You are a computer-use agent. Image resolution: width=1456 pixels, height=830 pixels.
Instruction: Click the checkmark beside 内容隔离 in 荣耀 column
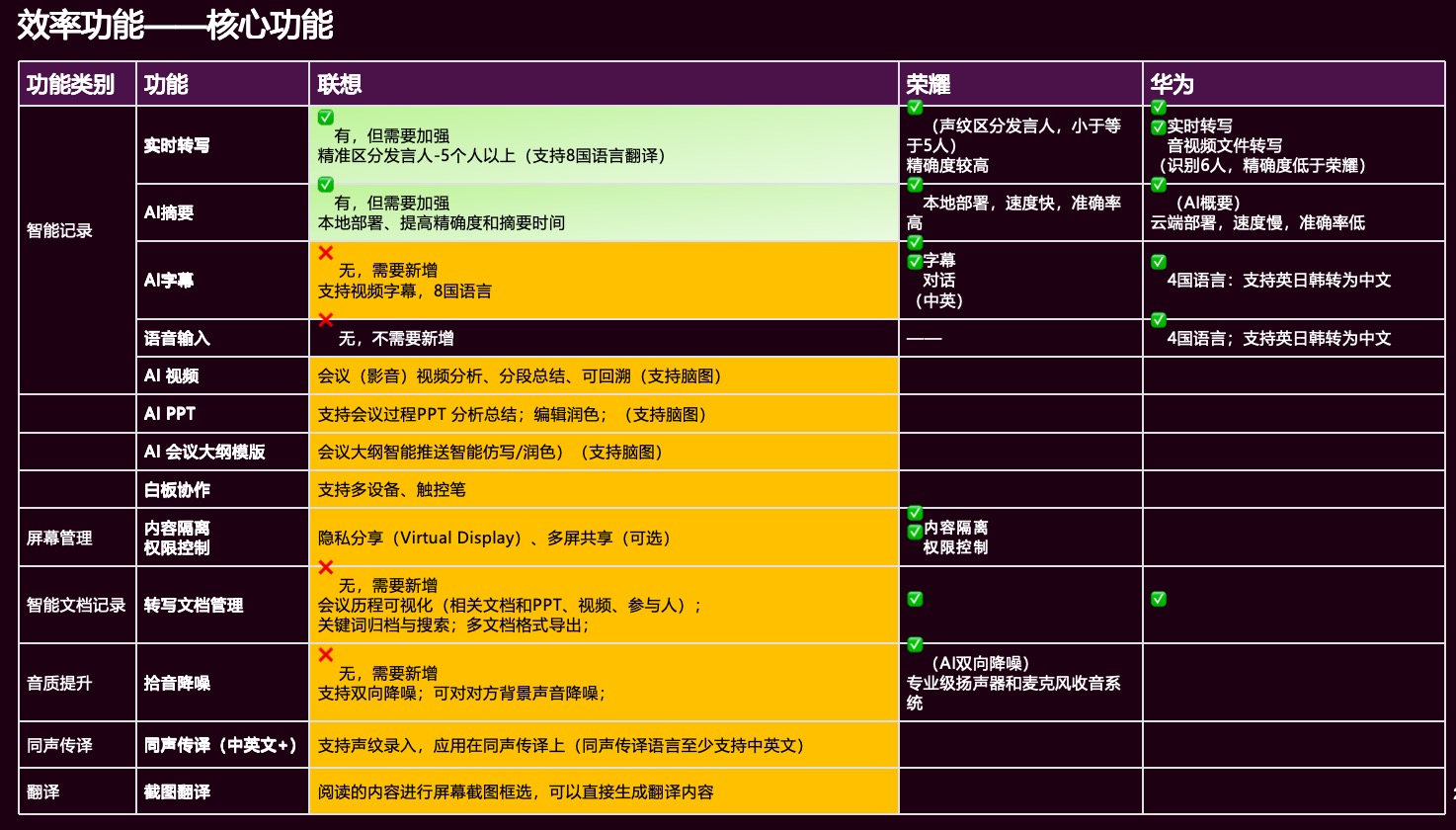click(915, 531)
